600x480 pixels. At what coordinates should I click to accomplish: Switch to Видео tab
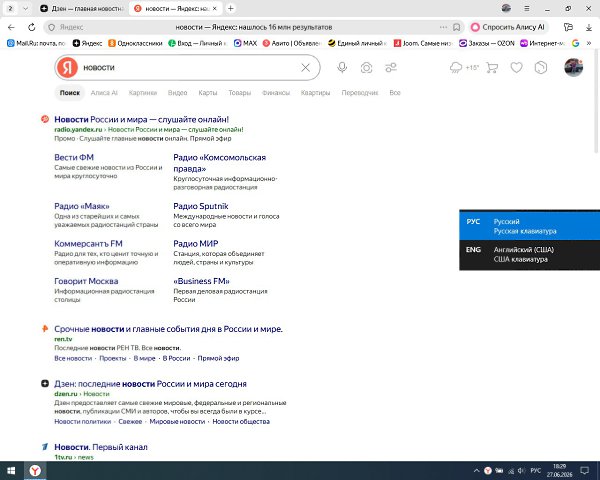(178, 93)
